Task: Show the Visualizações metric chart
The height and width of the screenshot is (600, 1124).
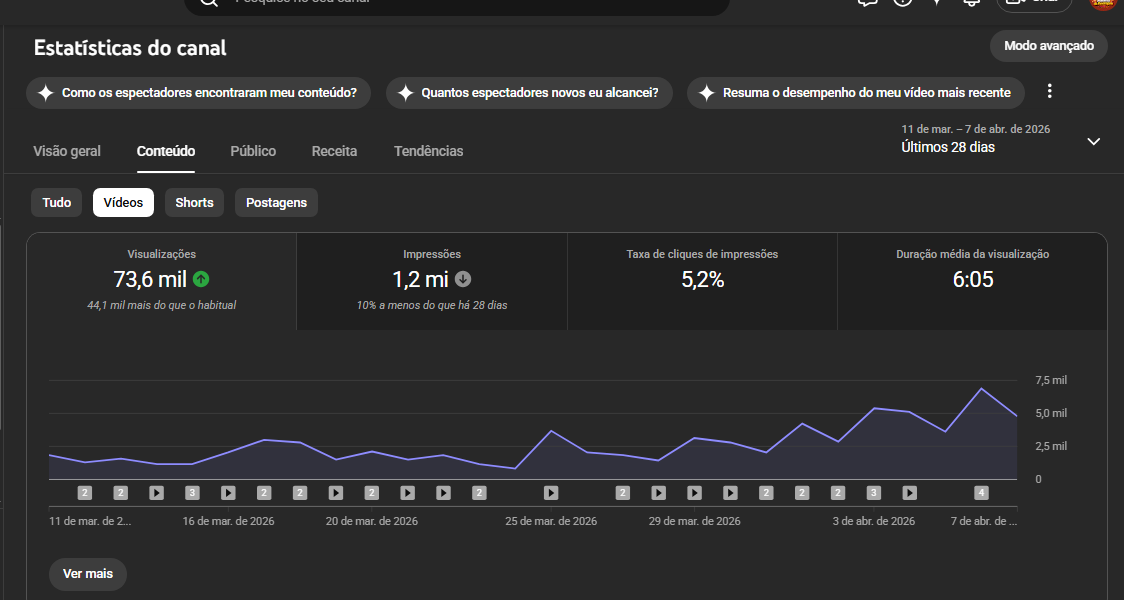Action: click(161, 281)
